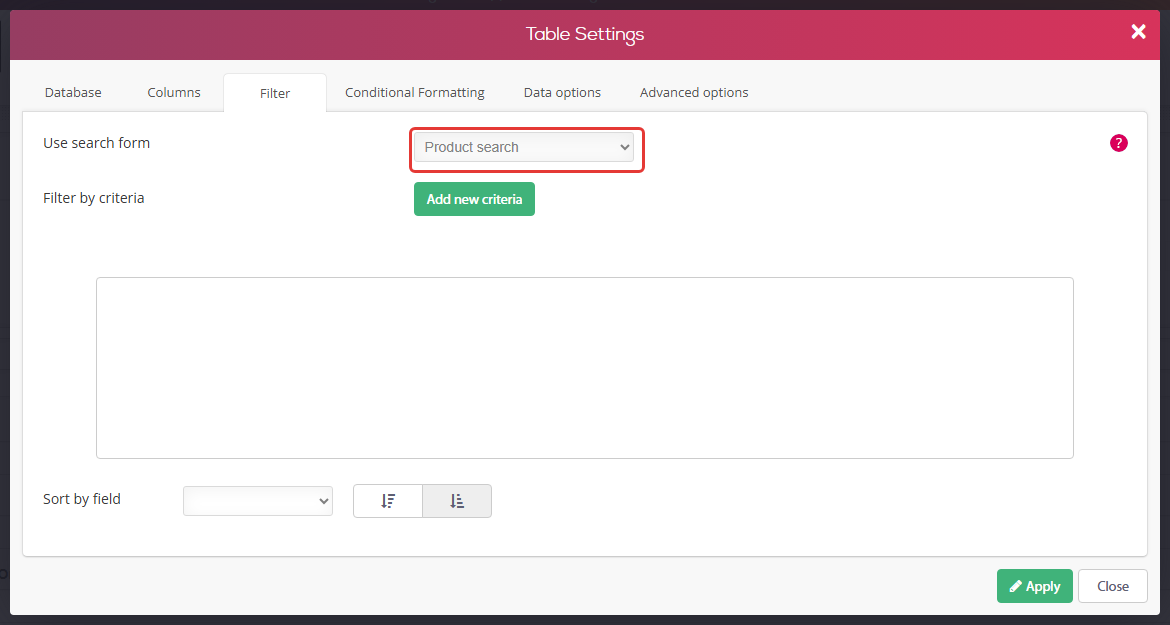The width and height of the screenshot is (1170, 625).
Task: Click the pink help question mark icon
Action: pos(1119,143)
